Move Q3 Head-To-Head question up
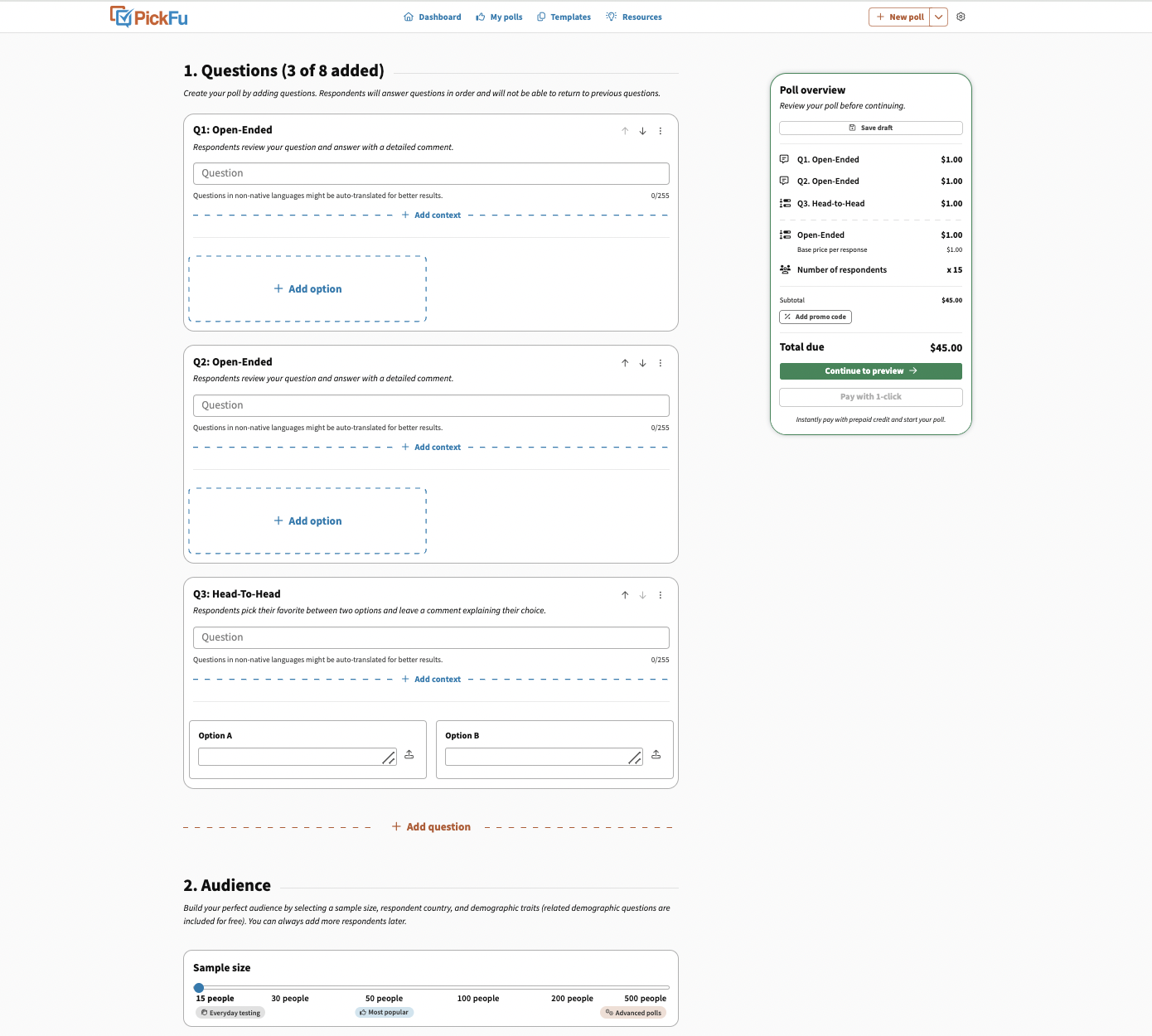Viewport: 1152px width, 1036px height. [625, 595]
